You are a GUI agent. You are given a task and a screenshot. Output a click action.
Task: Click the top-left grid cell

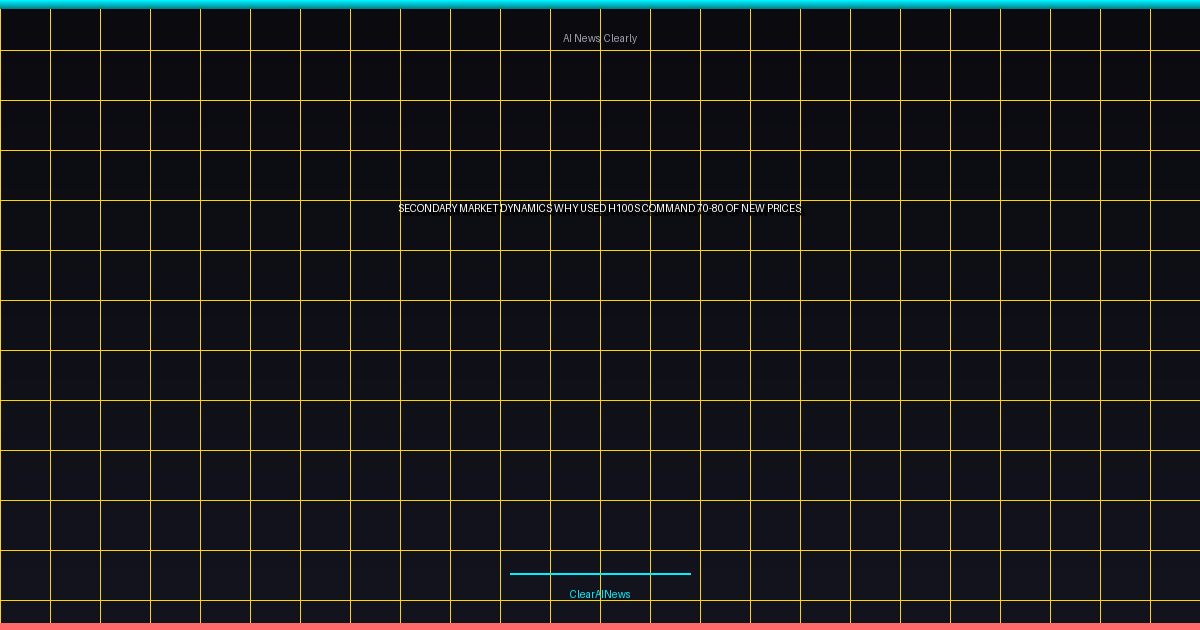25,30
